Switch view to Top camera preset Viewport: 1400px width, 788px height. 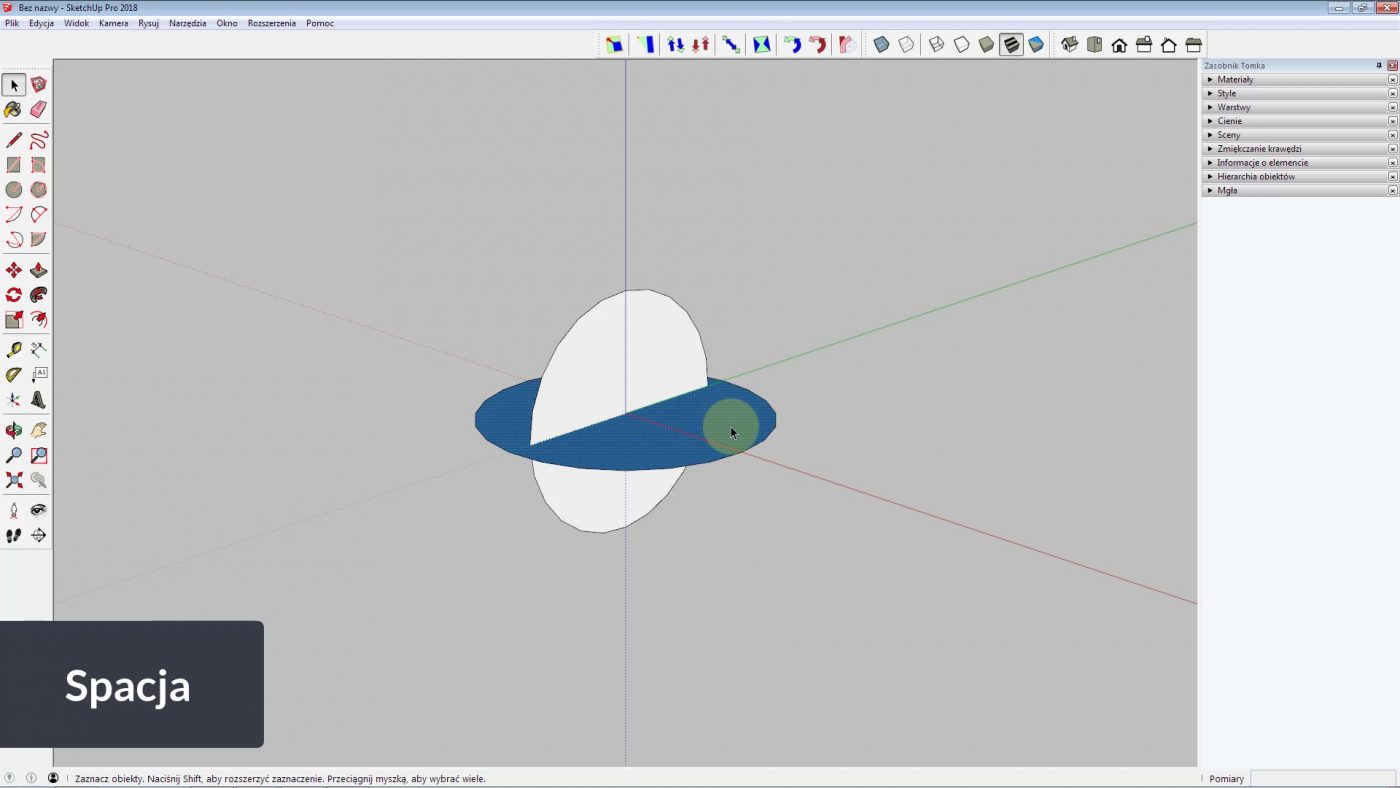[x=1094, y=44]
